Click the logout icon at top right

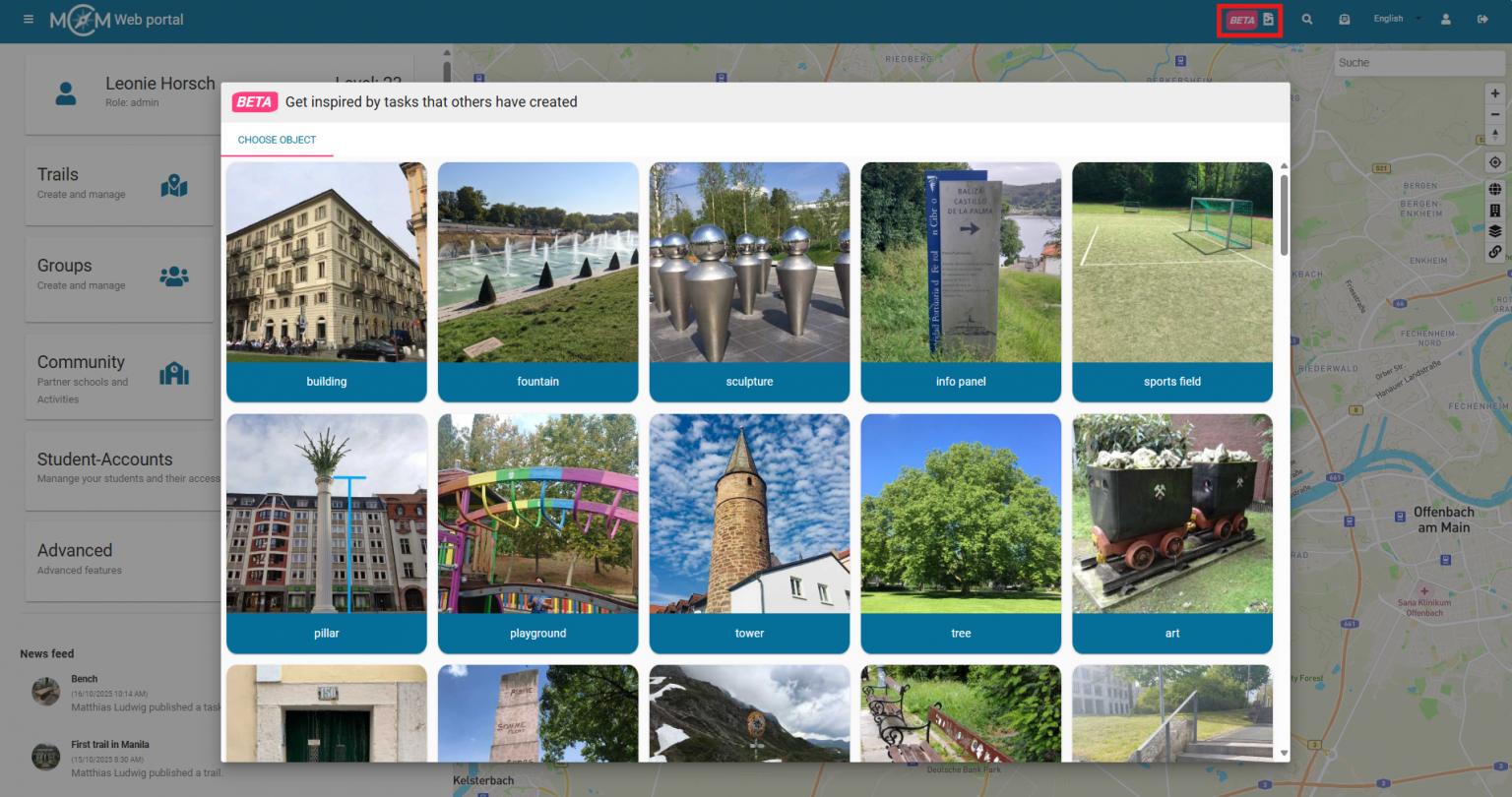(x=1483, y=19)
